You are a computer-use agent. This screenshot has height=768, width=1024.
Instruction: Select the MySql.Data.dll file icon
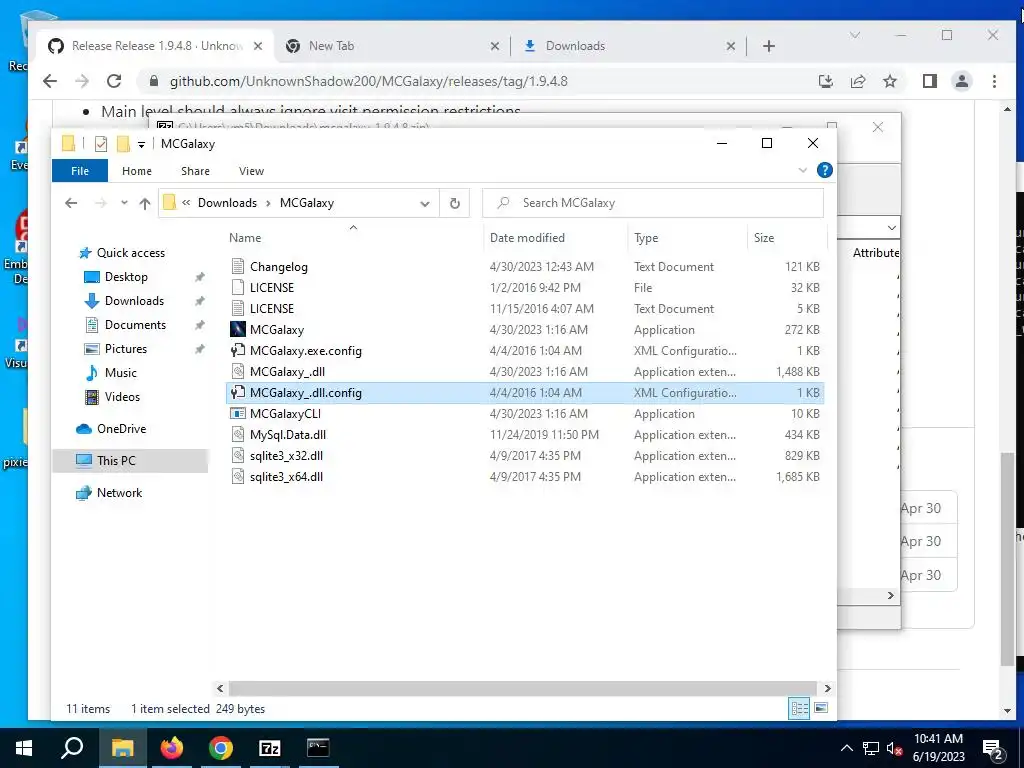238,434
